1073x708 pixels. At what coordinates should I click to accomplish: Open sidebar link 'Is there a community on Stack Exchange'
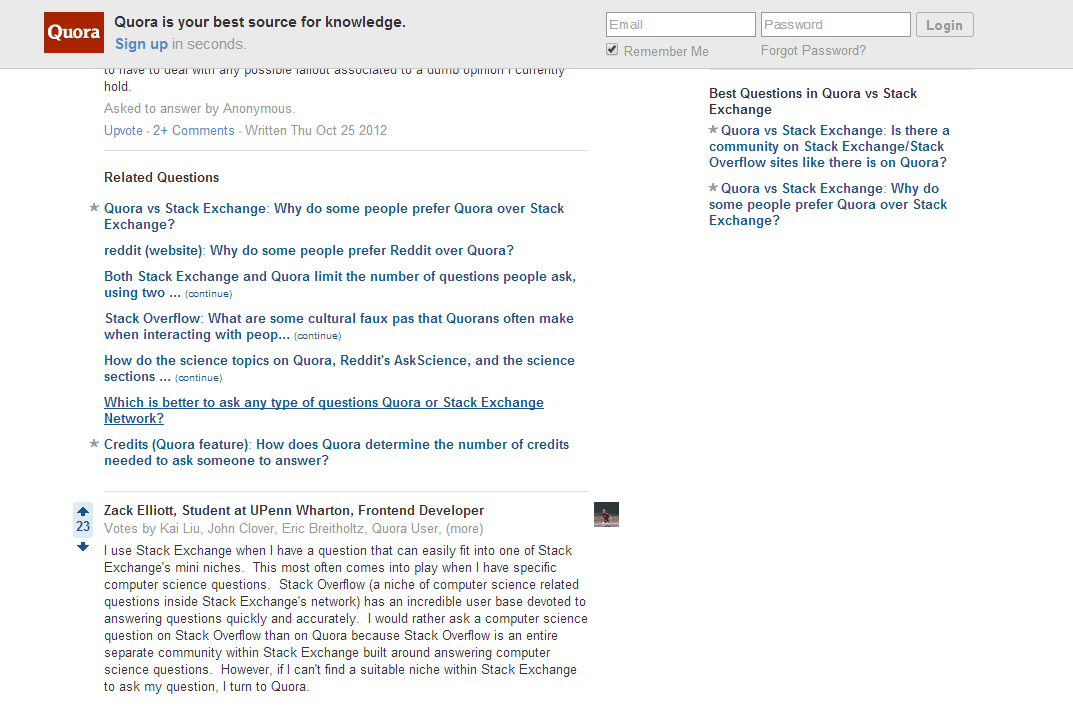(829, 146)
